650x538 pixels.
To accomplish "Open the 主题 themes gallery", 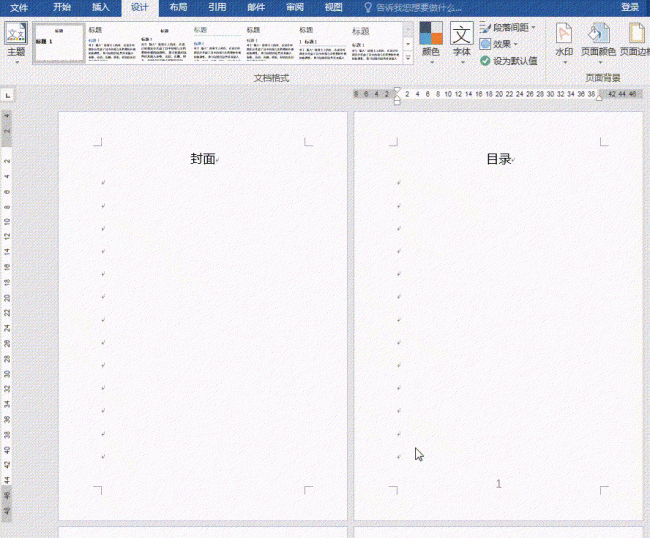I will click(x=16, y=43).
